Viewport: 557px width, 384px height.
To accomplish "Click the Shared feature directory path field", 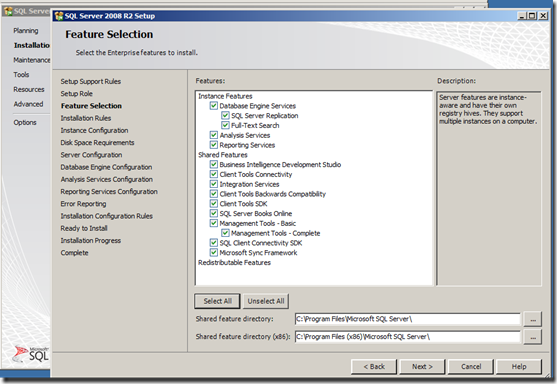I will [408, 319].
